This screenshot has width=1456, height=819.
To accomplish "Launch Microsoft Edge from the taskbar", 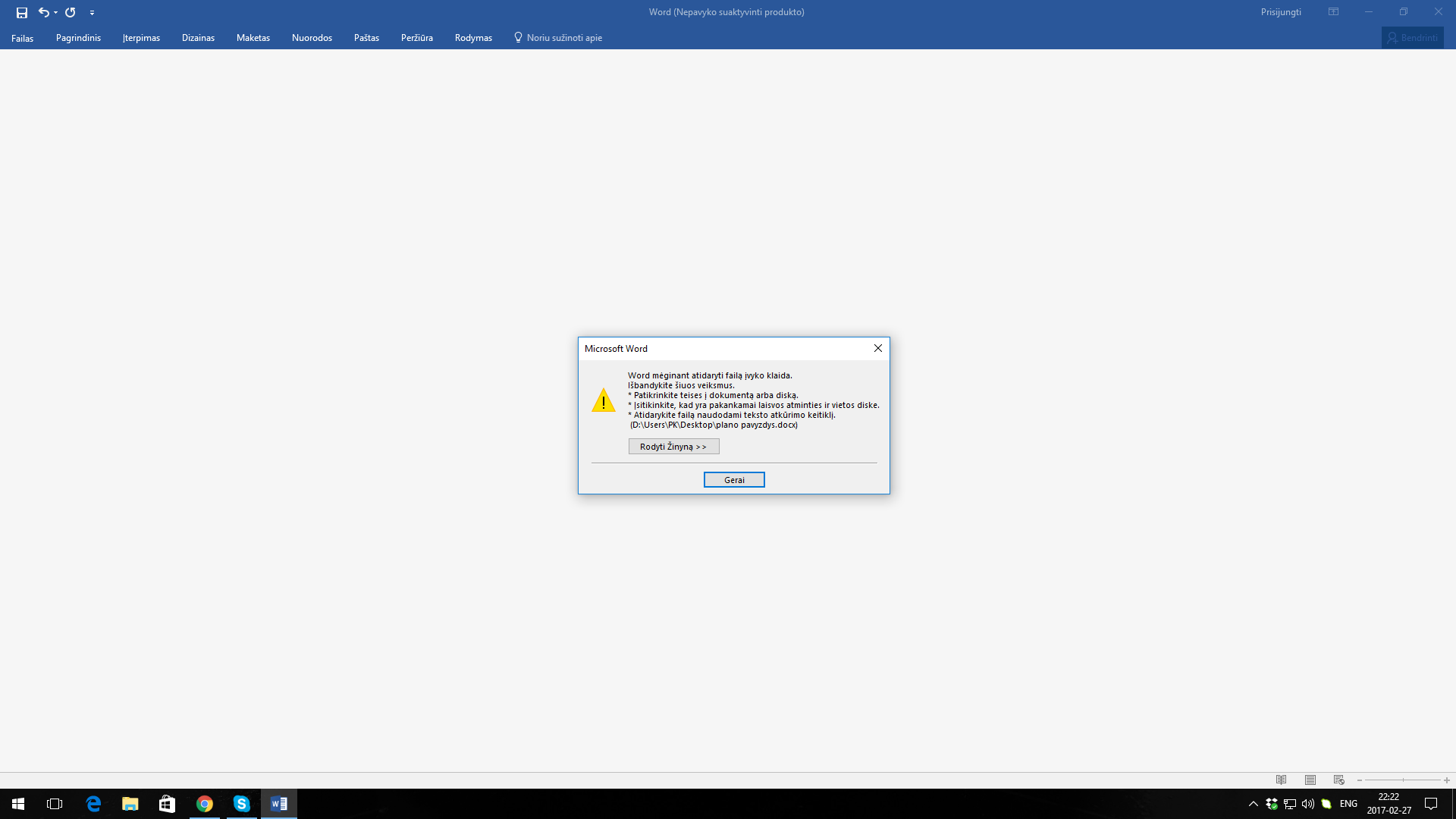I will [x=93, y=804].
